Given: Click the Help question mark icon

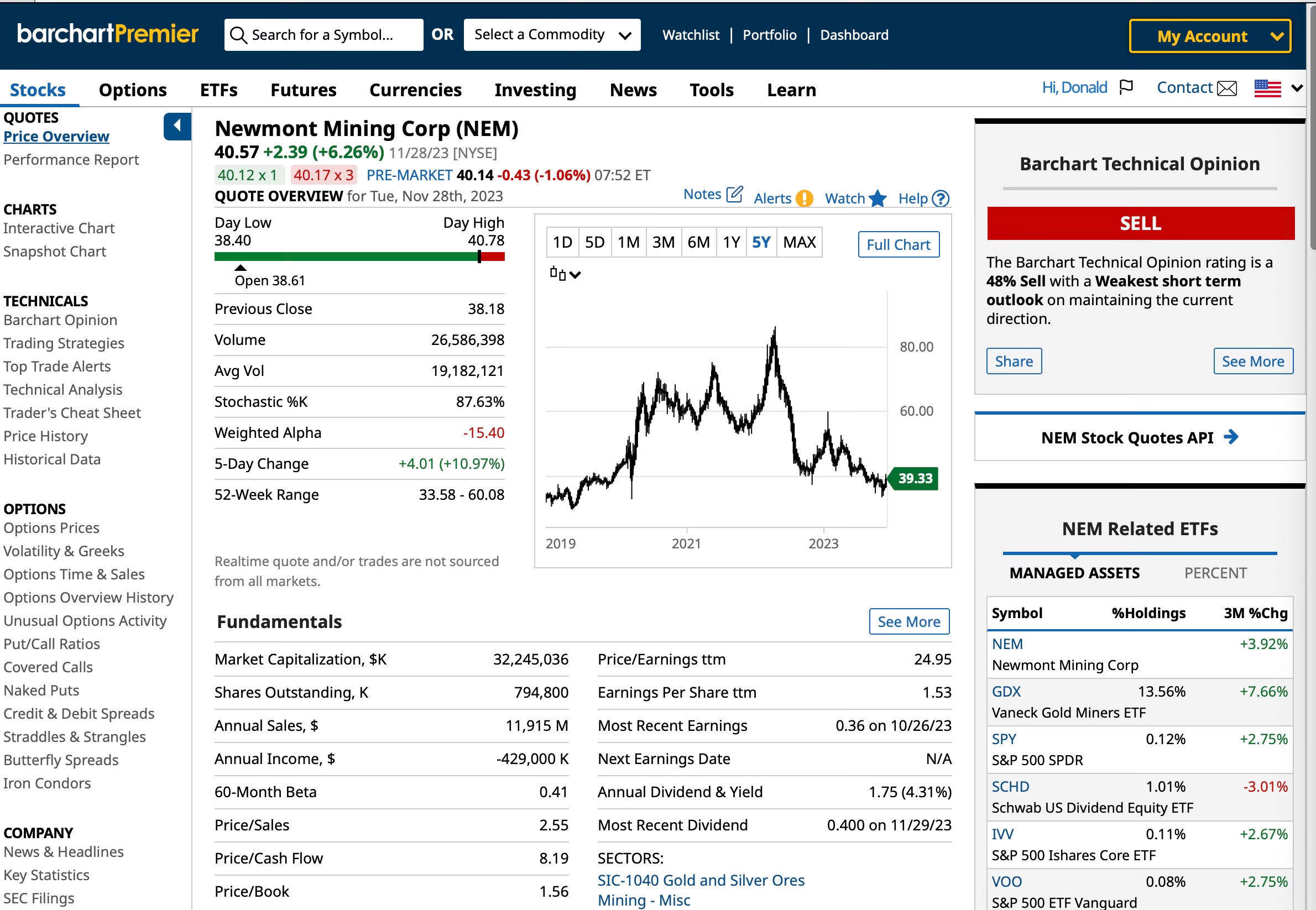Looking at the screenshot, I should point(940,198).
